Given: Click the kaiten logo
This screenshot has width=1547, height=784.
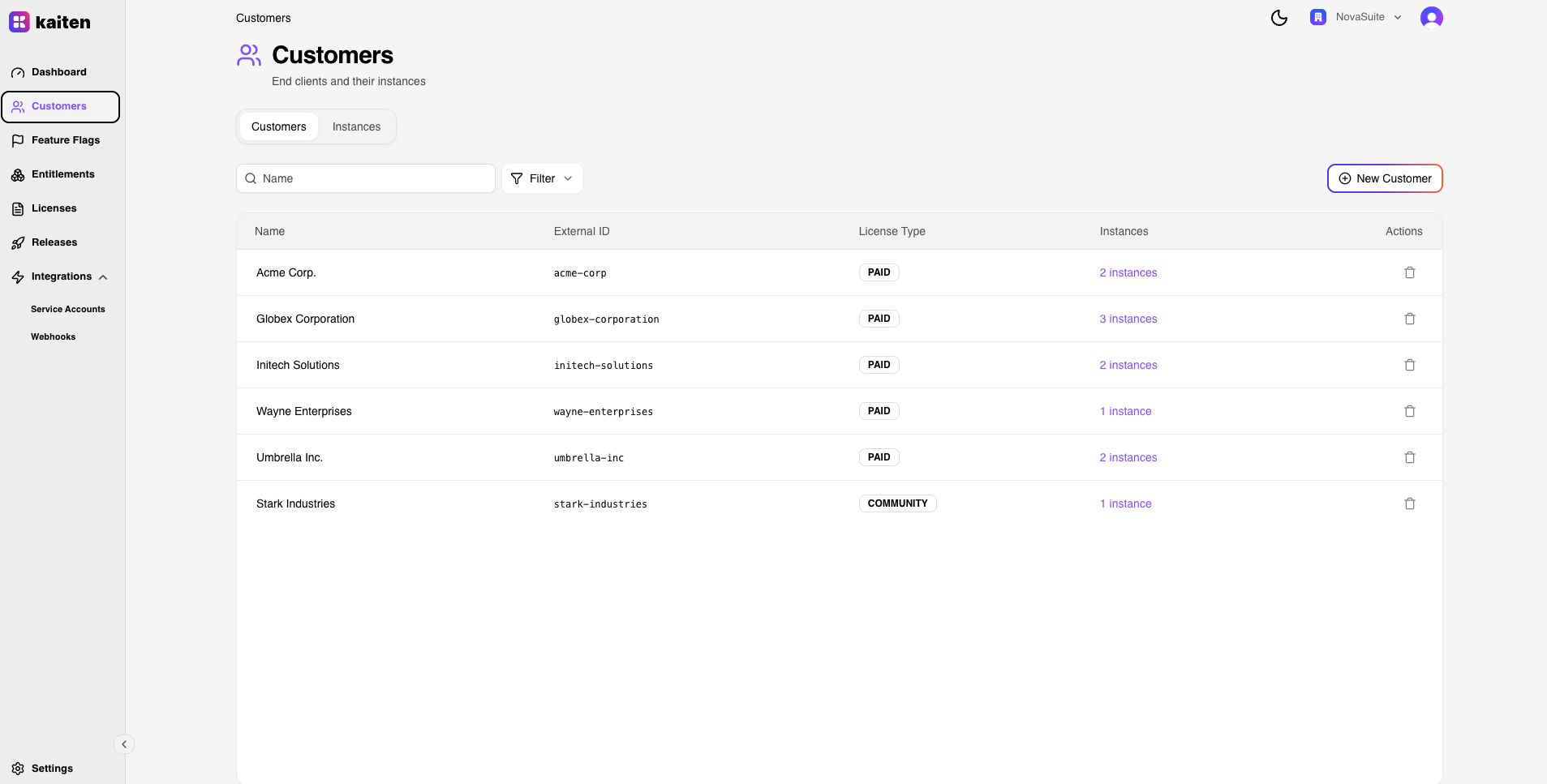Looking at the screenshot, I should click(x=50, y=22).
